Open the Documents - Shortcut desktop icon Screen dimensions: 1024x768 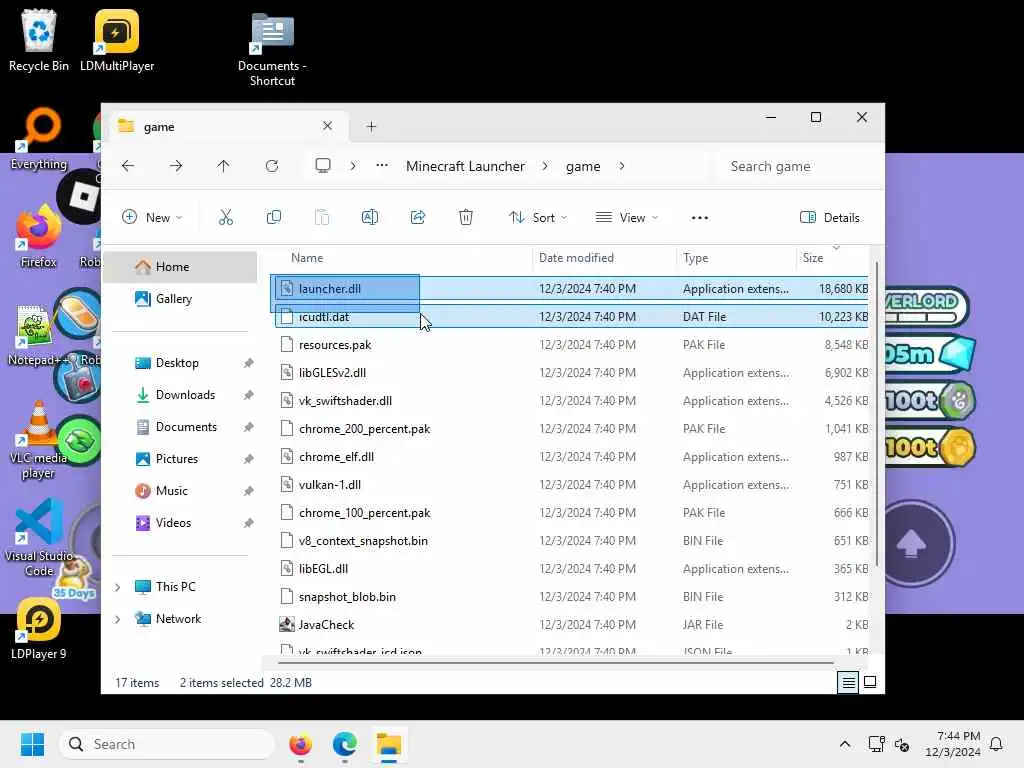coord(272,50)
